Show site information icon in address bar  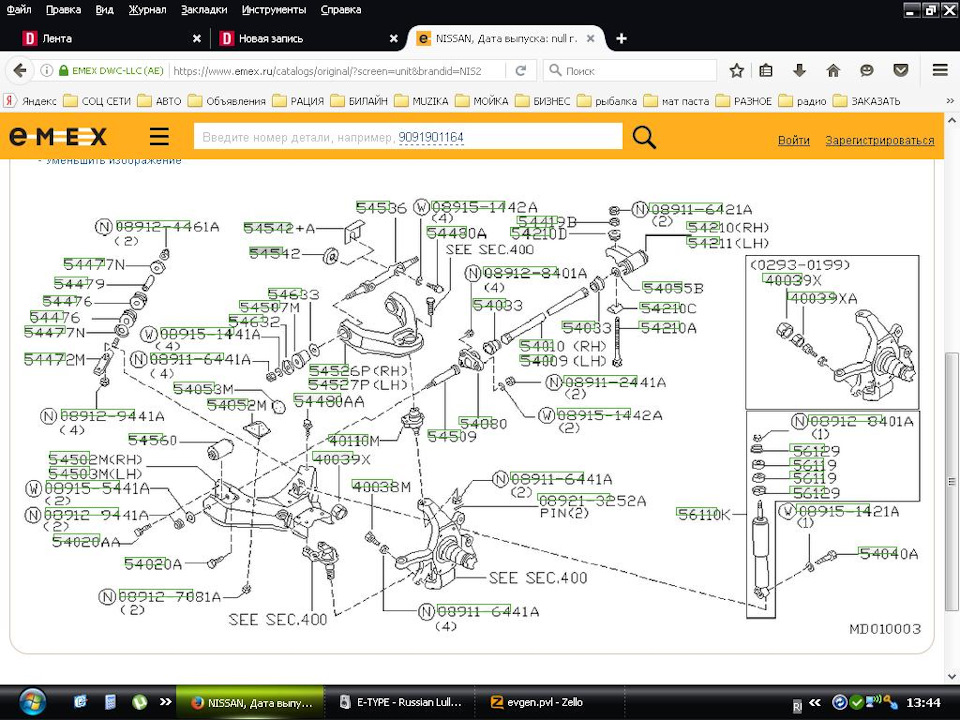[46, 70]
